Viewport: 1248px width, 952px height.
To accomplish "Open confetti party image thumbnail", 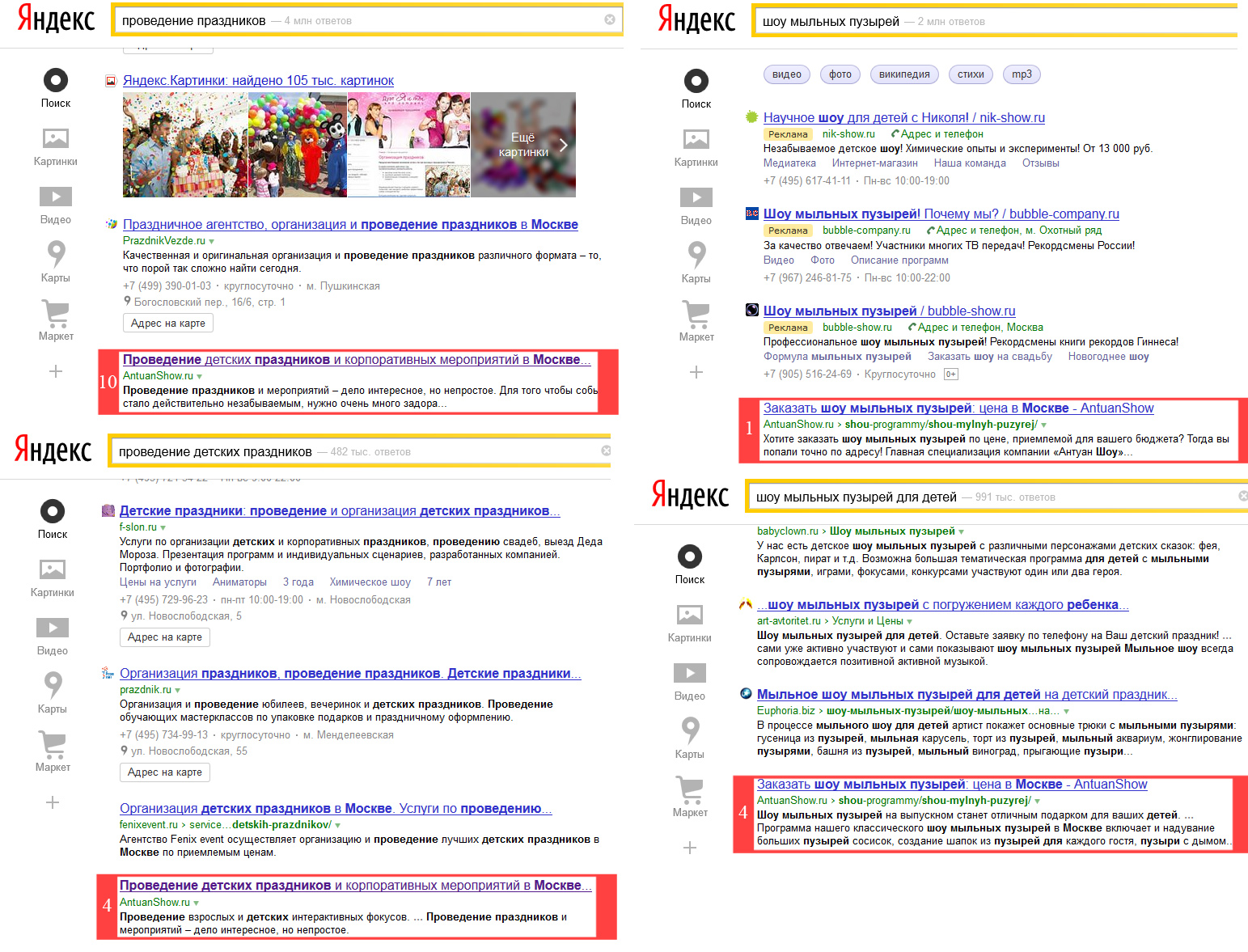I will 185,145.
